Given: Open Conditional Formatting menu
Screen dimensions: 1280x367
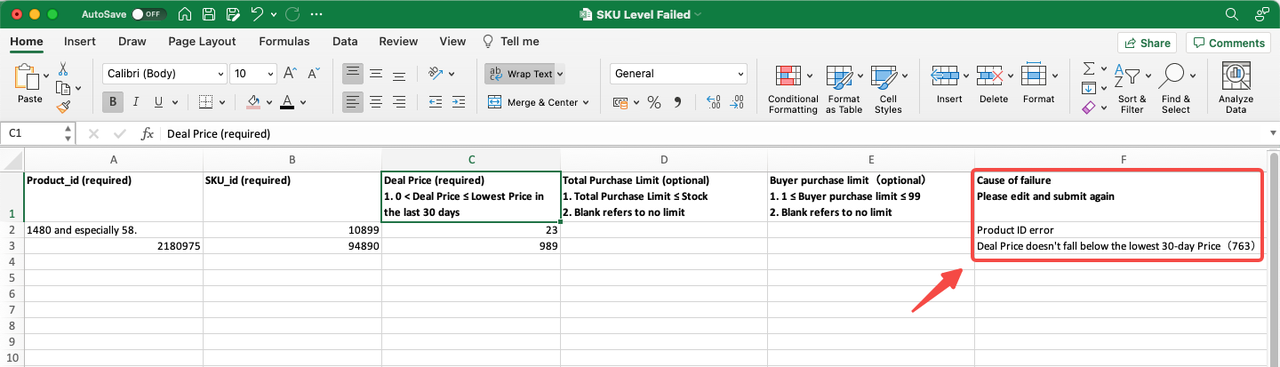Looking at the screenshot, I should pyautogui.click(x=793, y=89).
